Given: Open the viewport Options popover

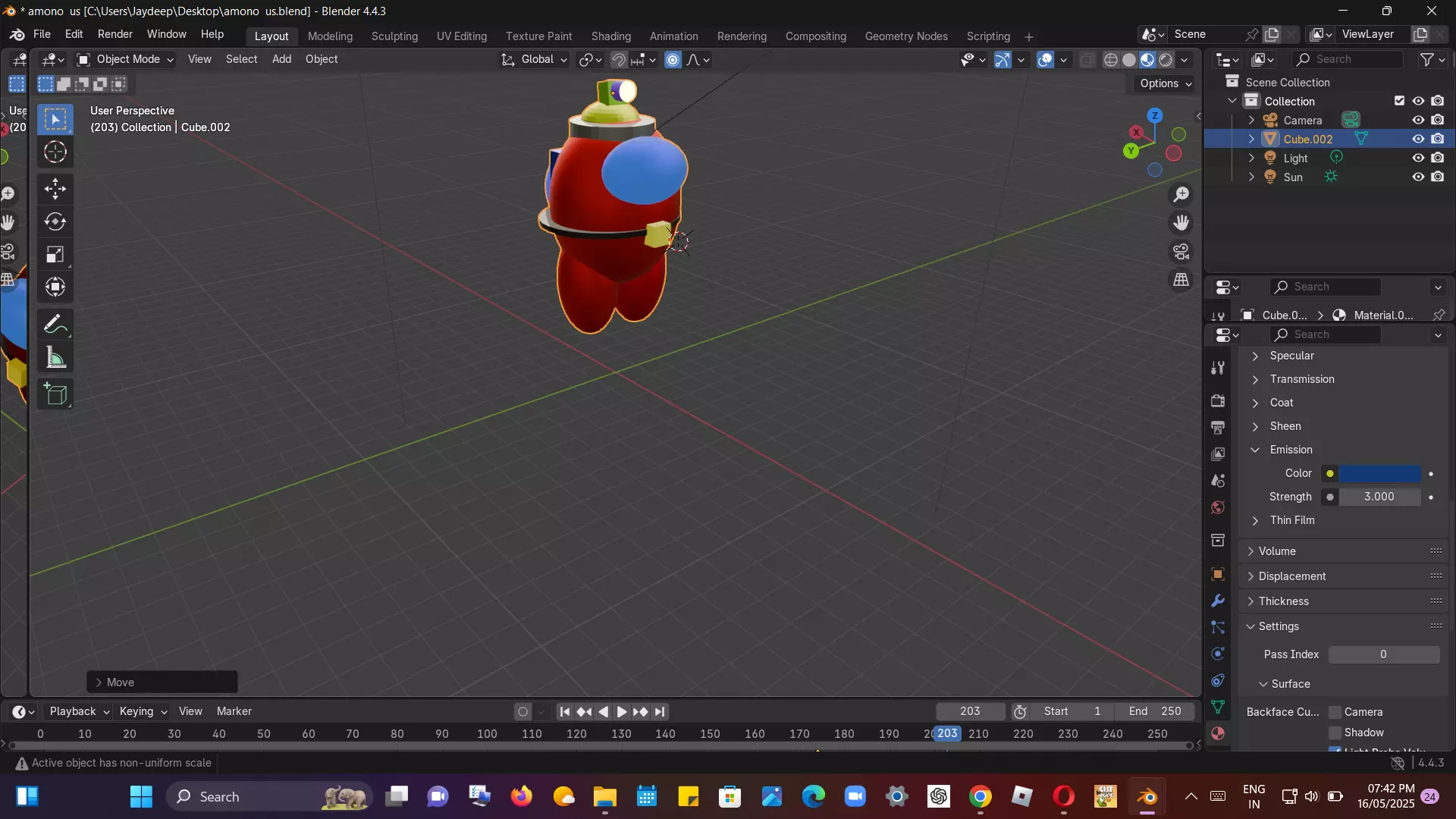Looking at the screenshot, I should coord(1166,83).
